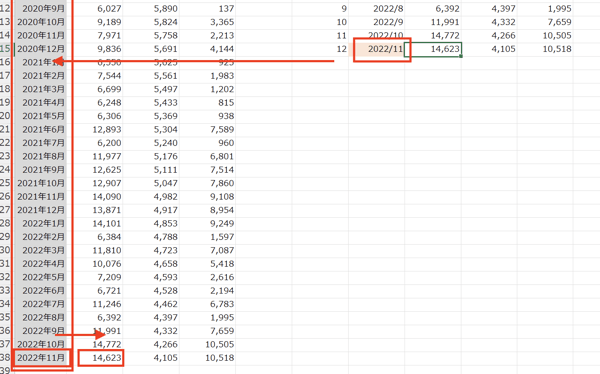This screenshot has width=600, height=374.
Task: Click the cell with value 7,544
Action: pos(95,75)
